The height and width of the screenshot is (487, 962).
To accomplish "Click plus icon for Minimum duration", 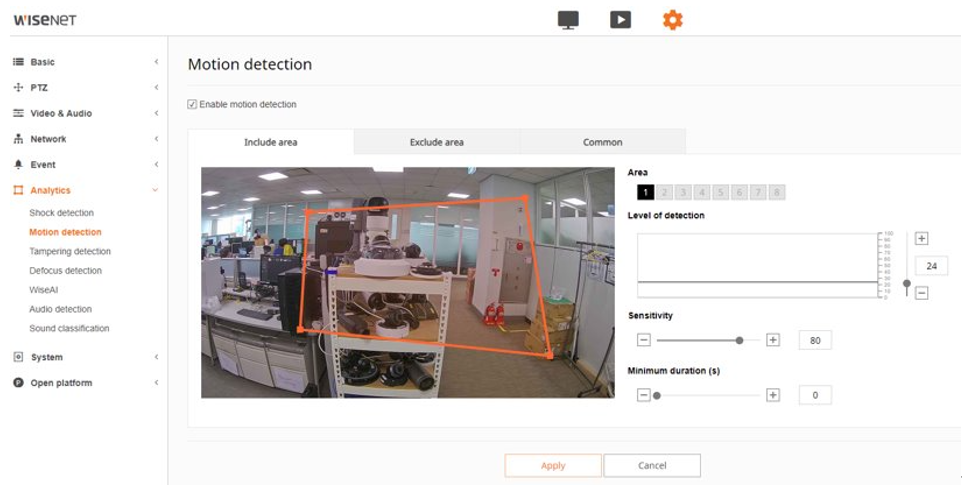I will 772,395.
